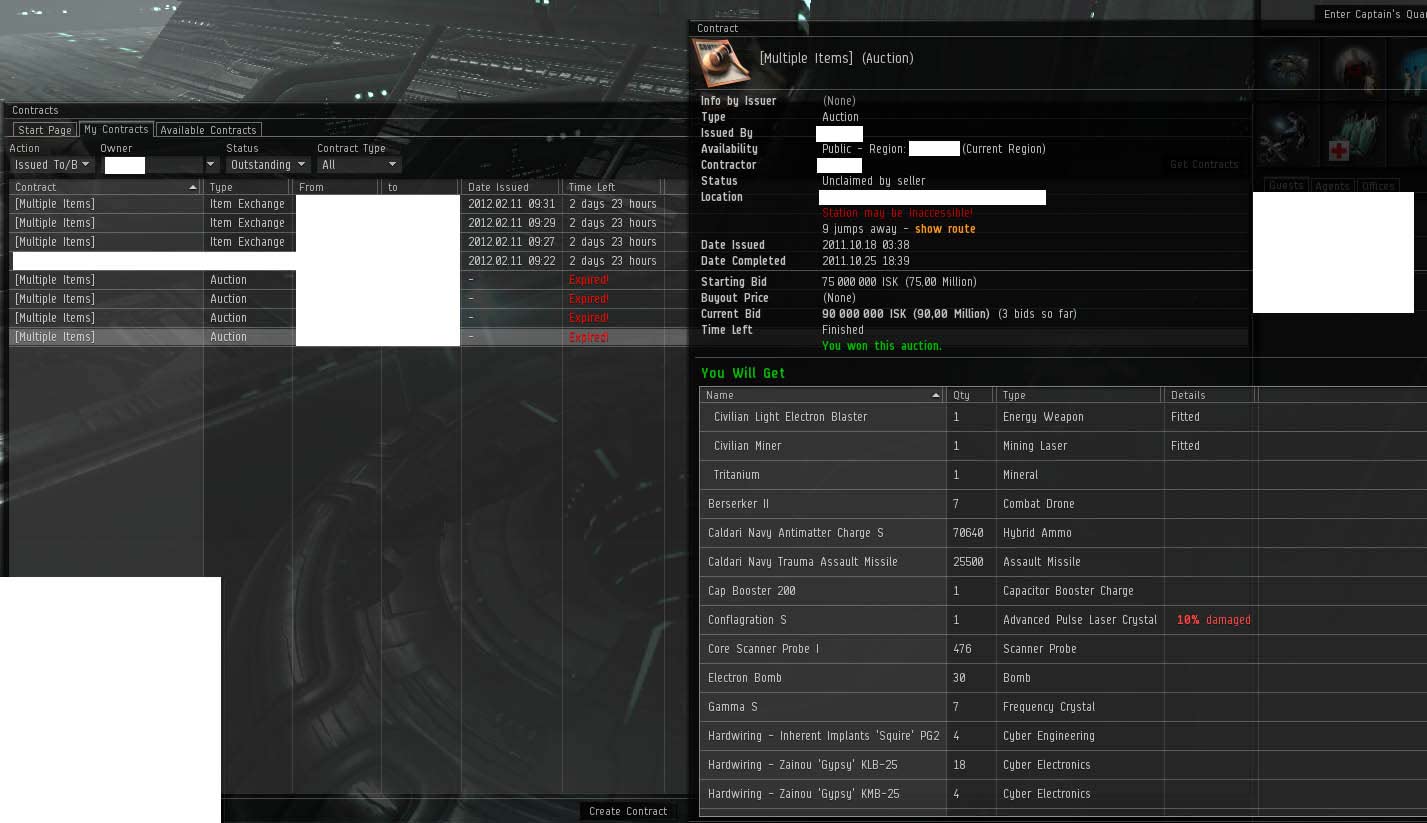Select the highlighted expired Auction contract row
Image resolution: width=1427 pixels, height=823 pixels.
click(348, 337)
